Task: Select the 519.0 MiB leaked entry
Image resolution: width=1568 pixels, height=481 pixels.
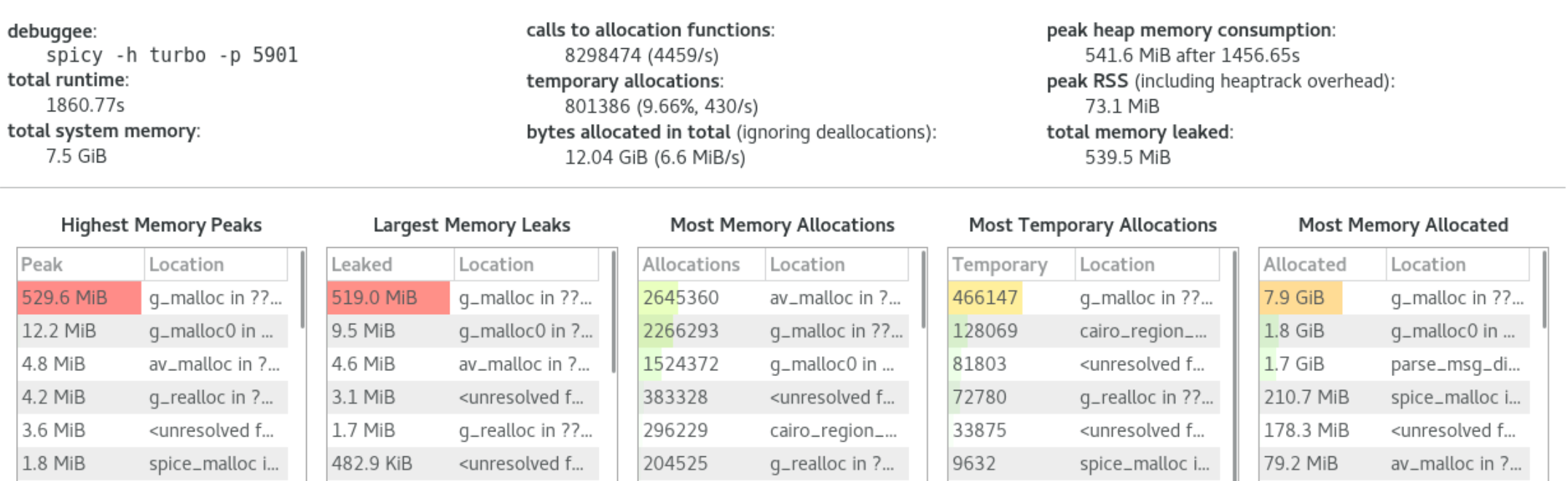Action: click(463, 298)
